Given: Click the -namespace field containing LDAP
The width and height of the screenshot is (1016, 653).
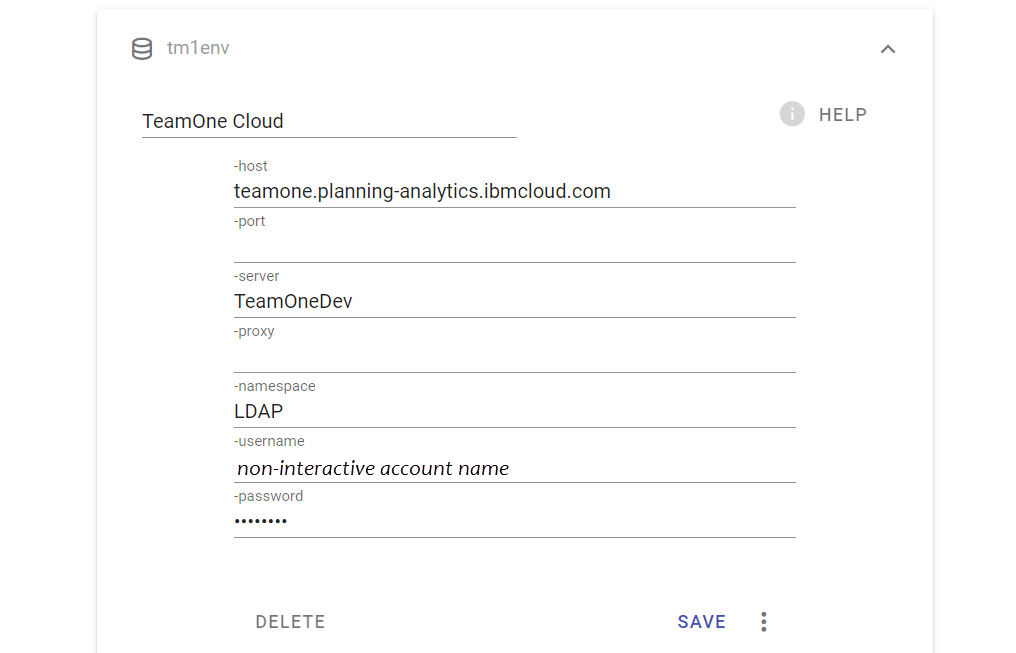Looking at the screenshot, I should click(x=514, y=412).
